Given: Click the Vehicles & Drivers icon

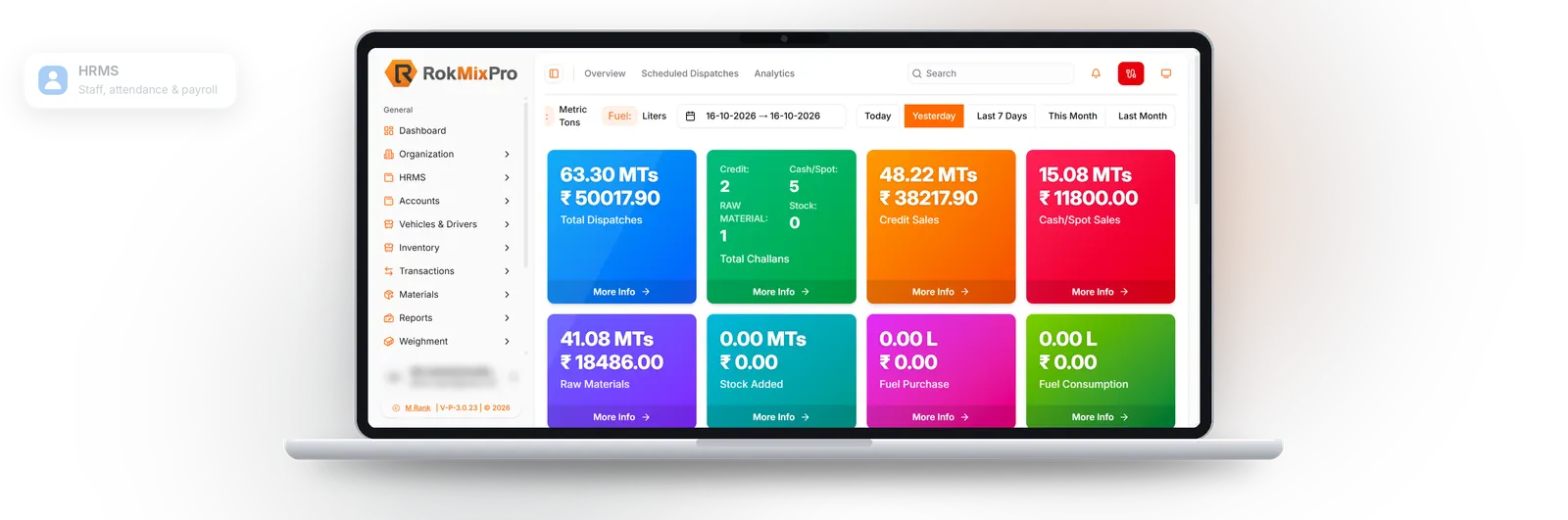Looking at the screenshot, I should coord(389,224).
